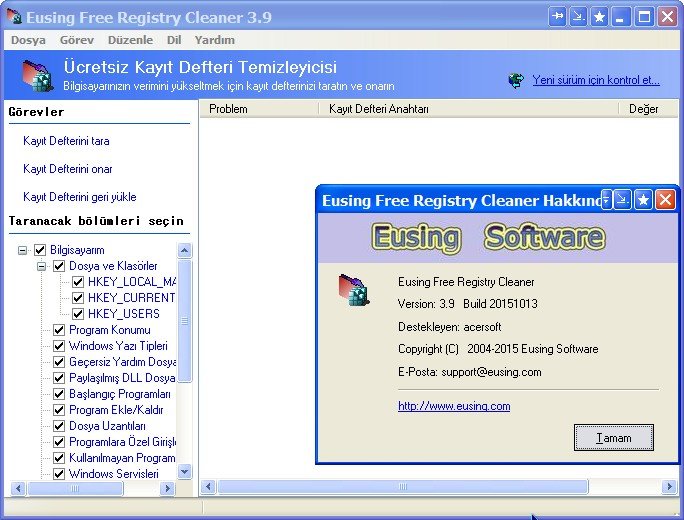Minimize the main Eusing window
The width and height of the screenshot is (684, 520).
(x=620, y=17)
